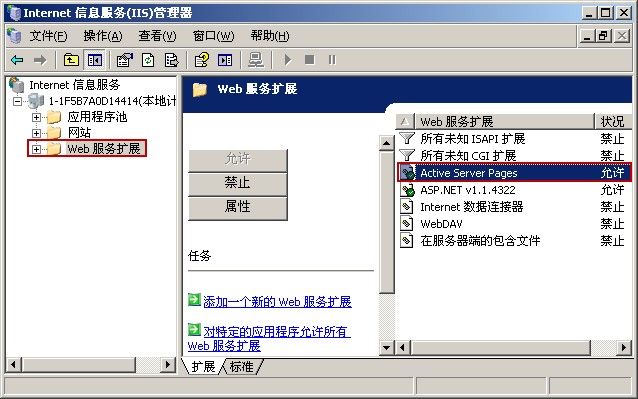Open the 查看(V) menu
Screen dimensions: 638x399
157,36
